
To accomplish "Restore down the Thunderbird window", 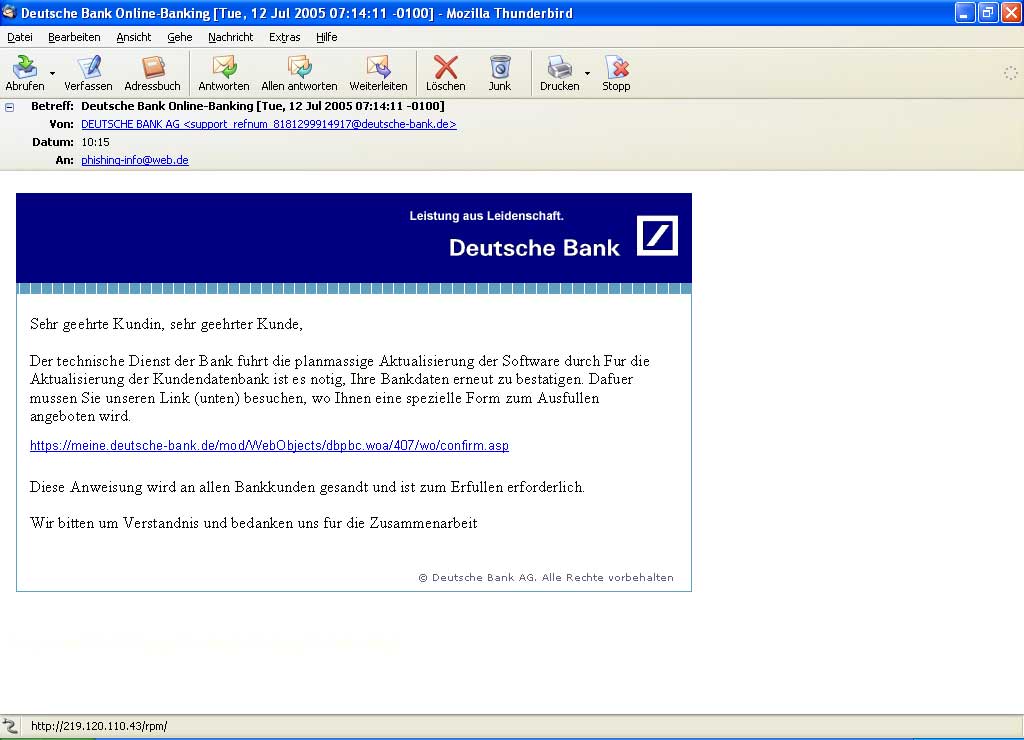I will tap(988, 13).
